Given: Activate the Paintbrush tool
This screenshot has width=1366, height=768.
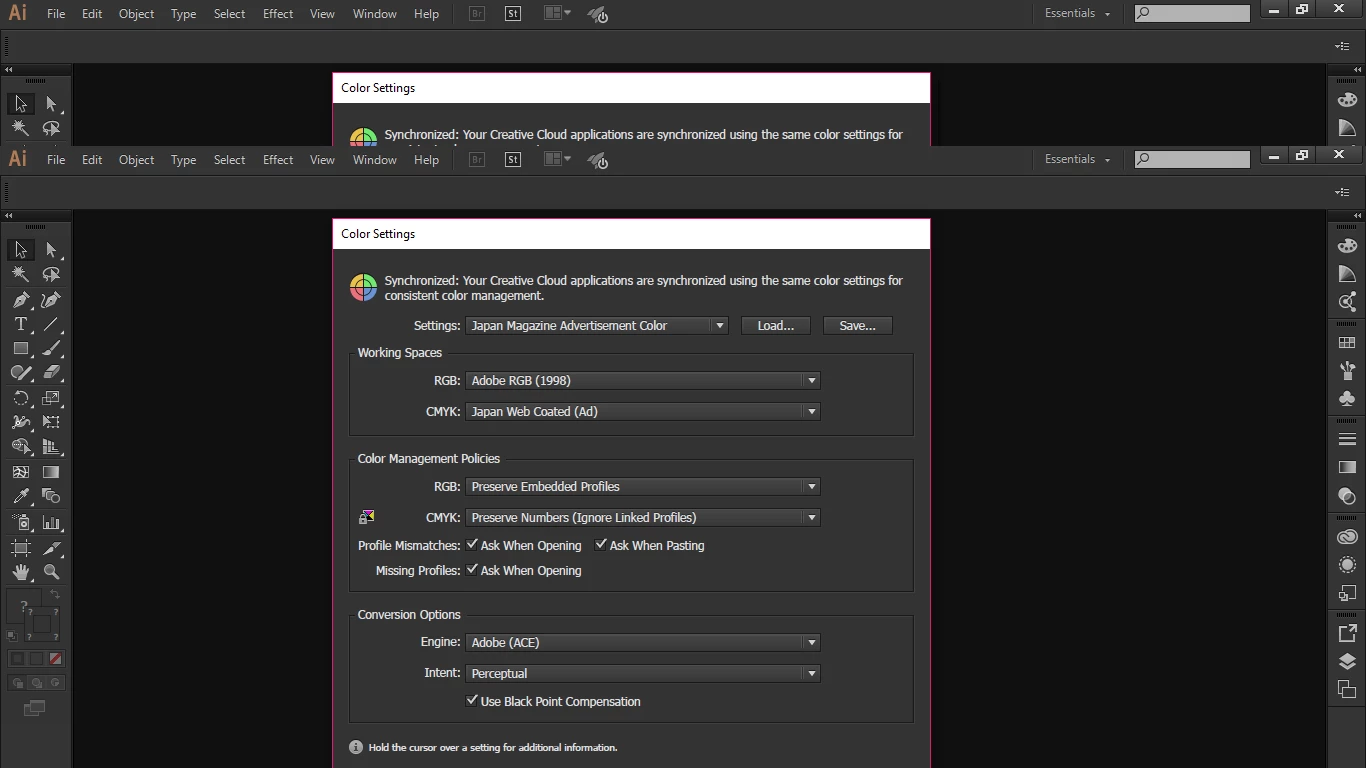Looking at the screenshot, I should (51, 348).
